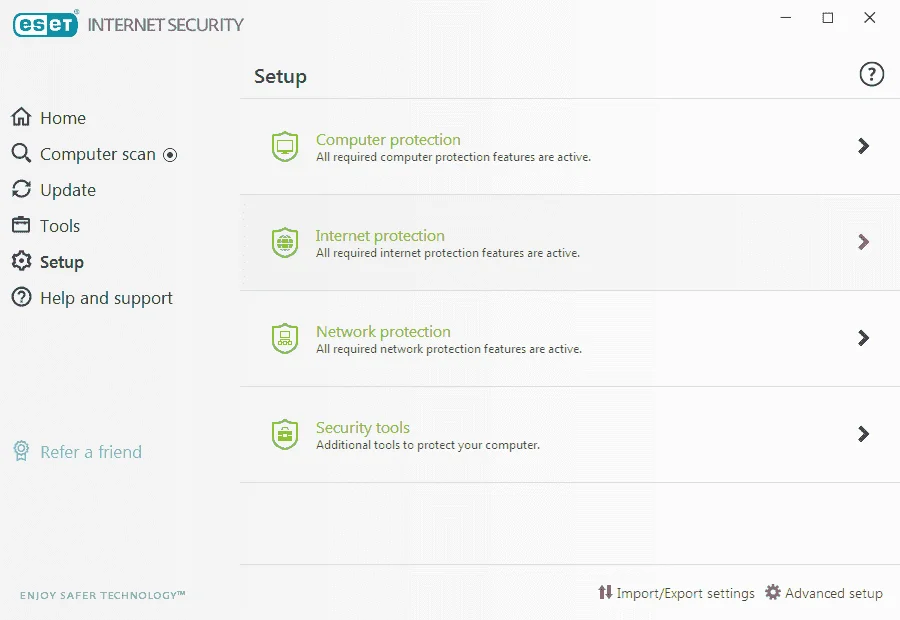
Task: Open help via the top-right question mark
Action: point(871,75)
